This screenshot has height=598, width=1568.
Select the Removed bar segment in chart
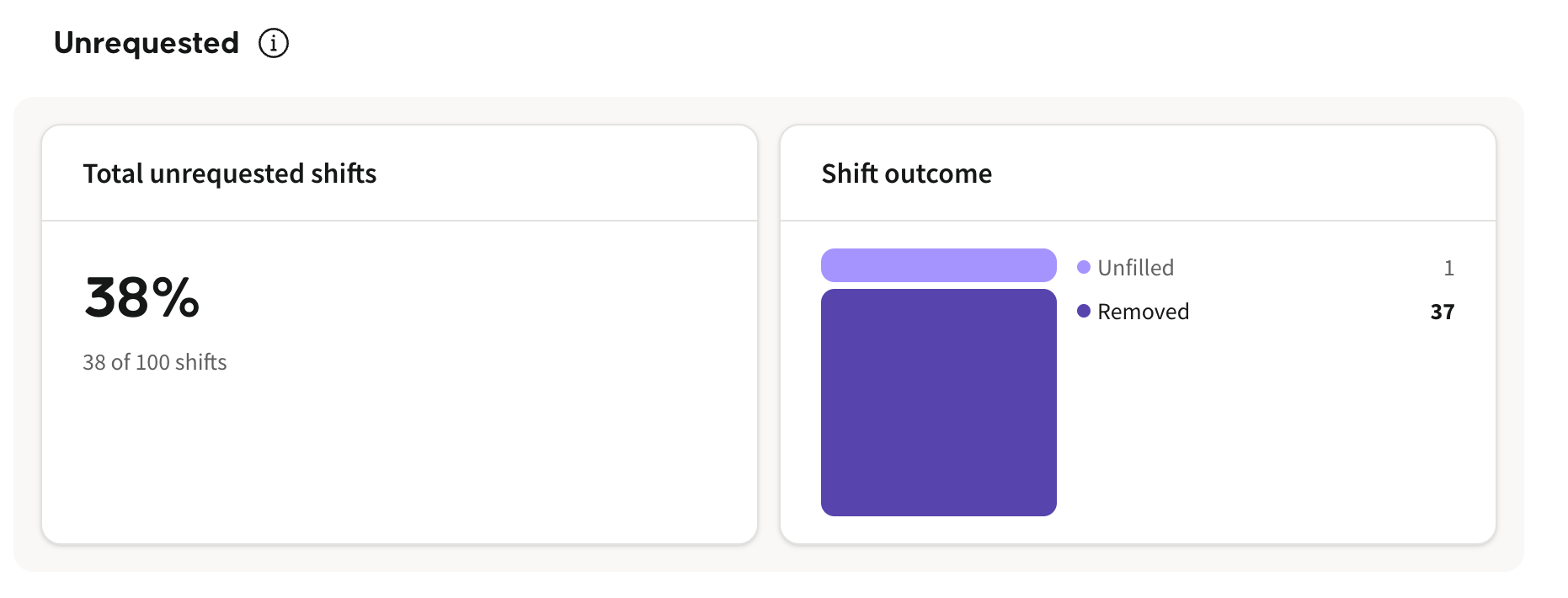coord(938,403)
